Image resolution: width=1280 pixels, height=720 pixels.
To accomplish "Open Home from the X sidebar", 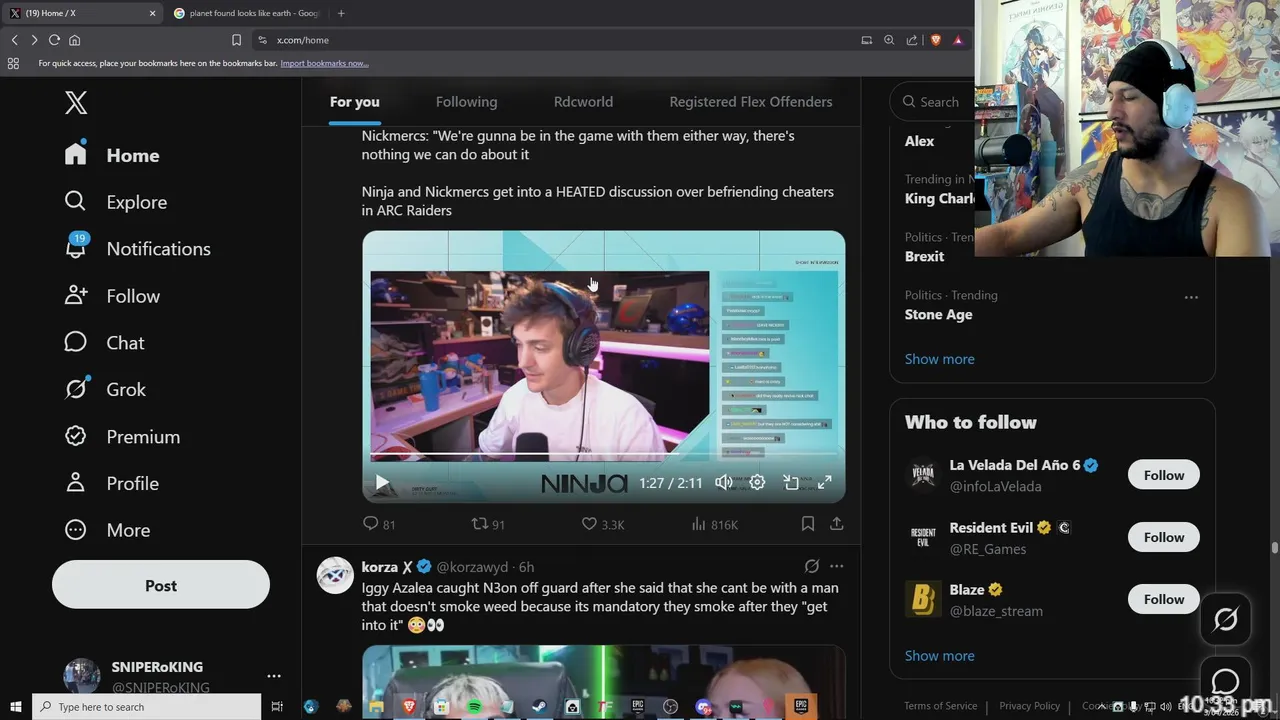I will pos(112,155).
